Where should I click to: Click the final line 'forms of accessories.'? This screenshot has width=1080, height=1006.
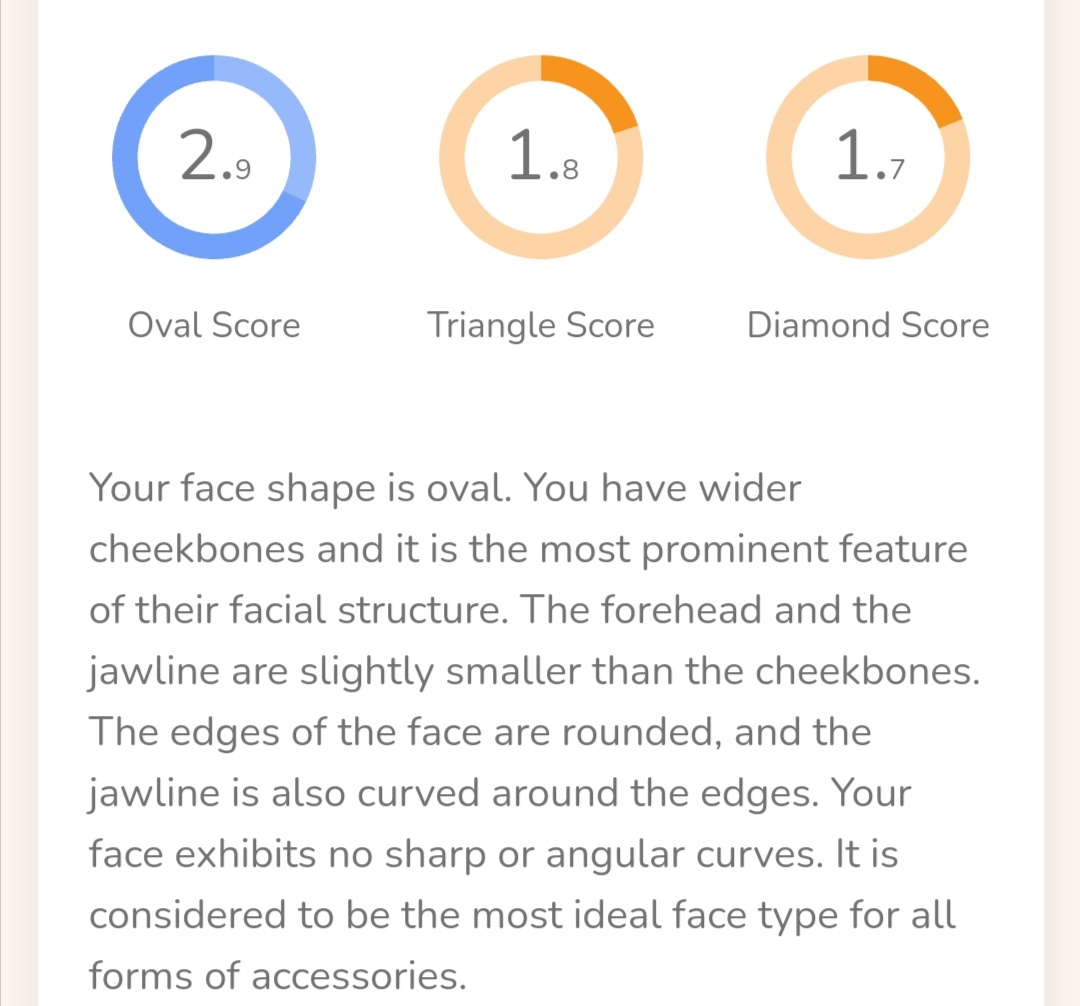278,976
